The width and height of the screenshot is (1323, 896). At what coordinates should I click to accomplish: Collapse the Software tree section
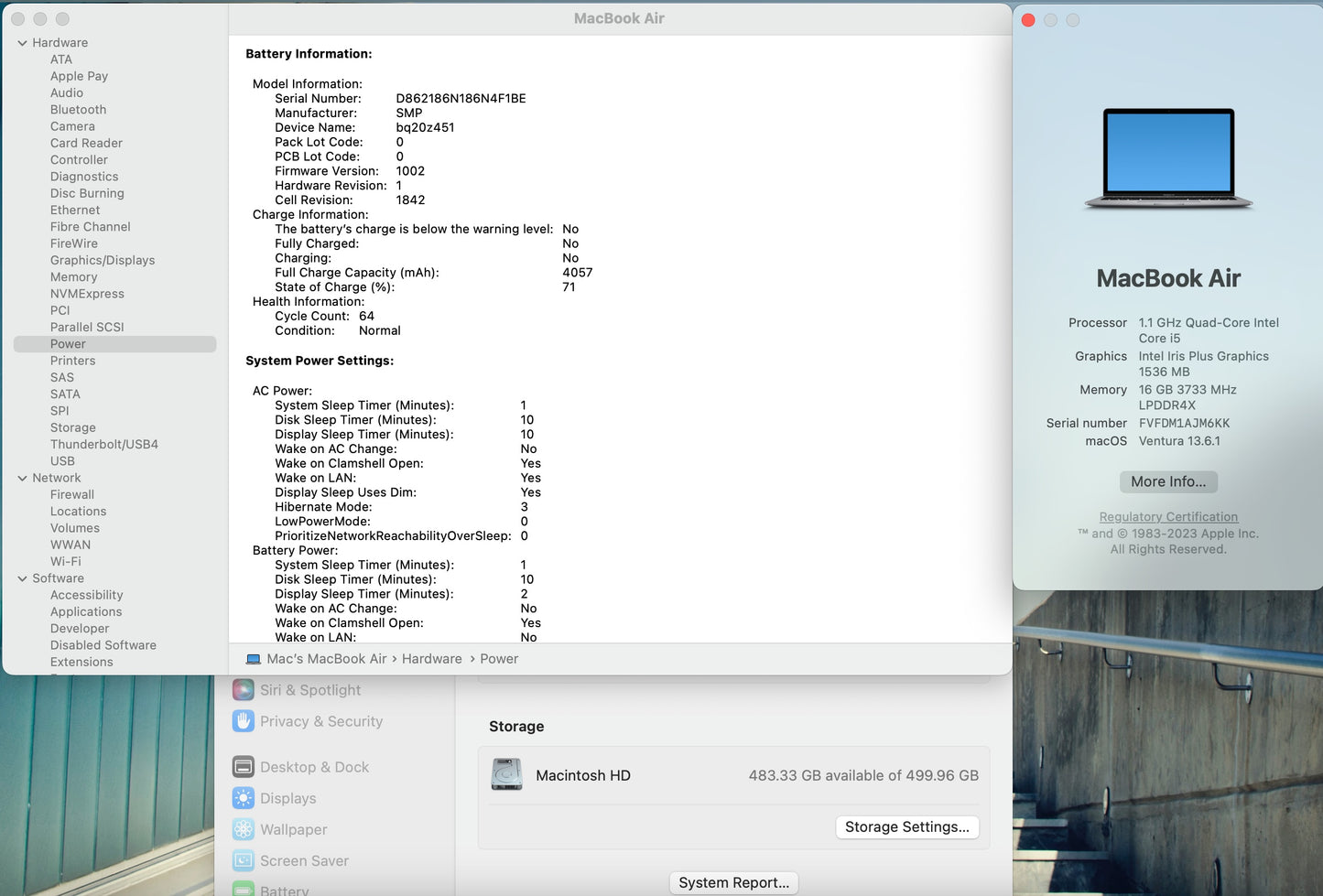22,578
